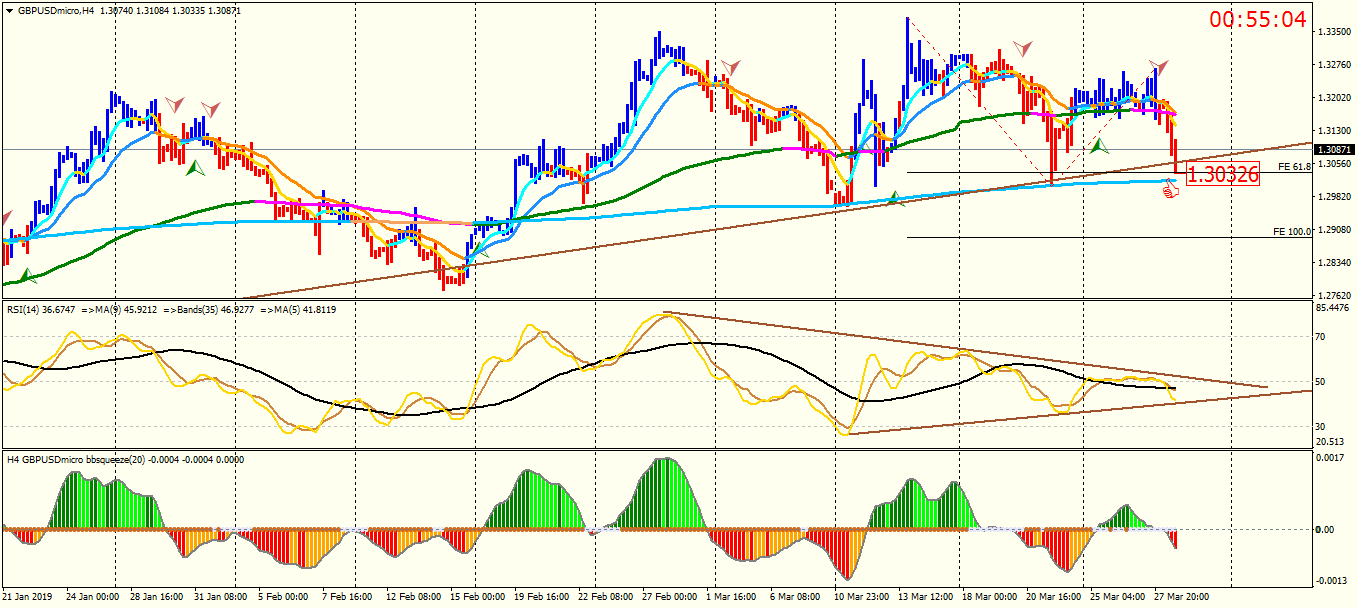Select the red sell arrow above 27 Mar candles
Screen dimensions: 1358x608
(1158, 67)
